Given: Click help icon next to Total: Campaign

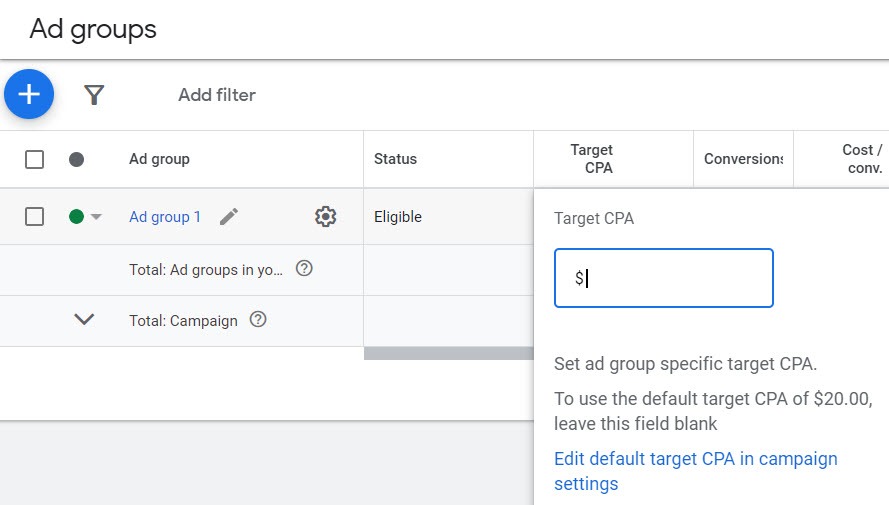Looking at the screenshot, I should tap(258, 320).
